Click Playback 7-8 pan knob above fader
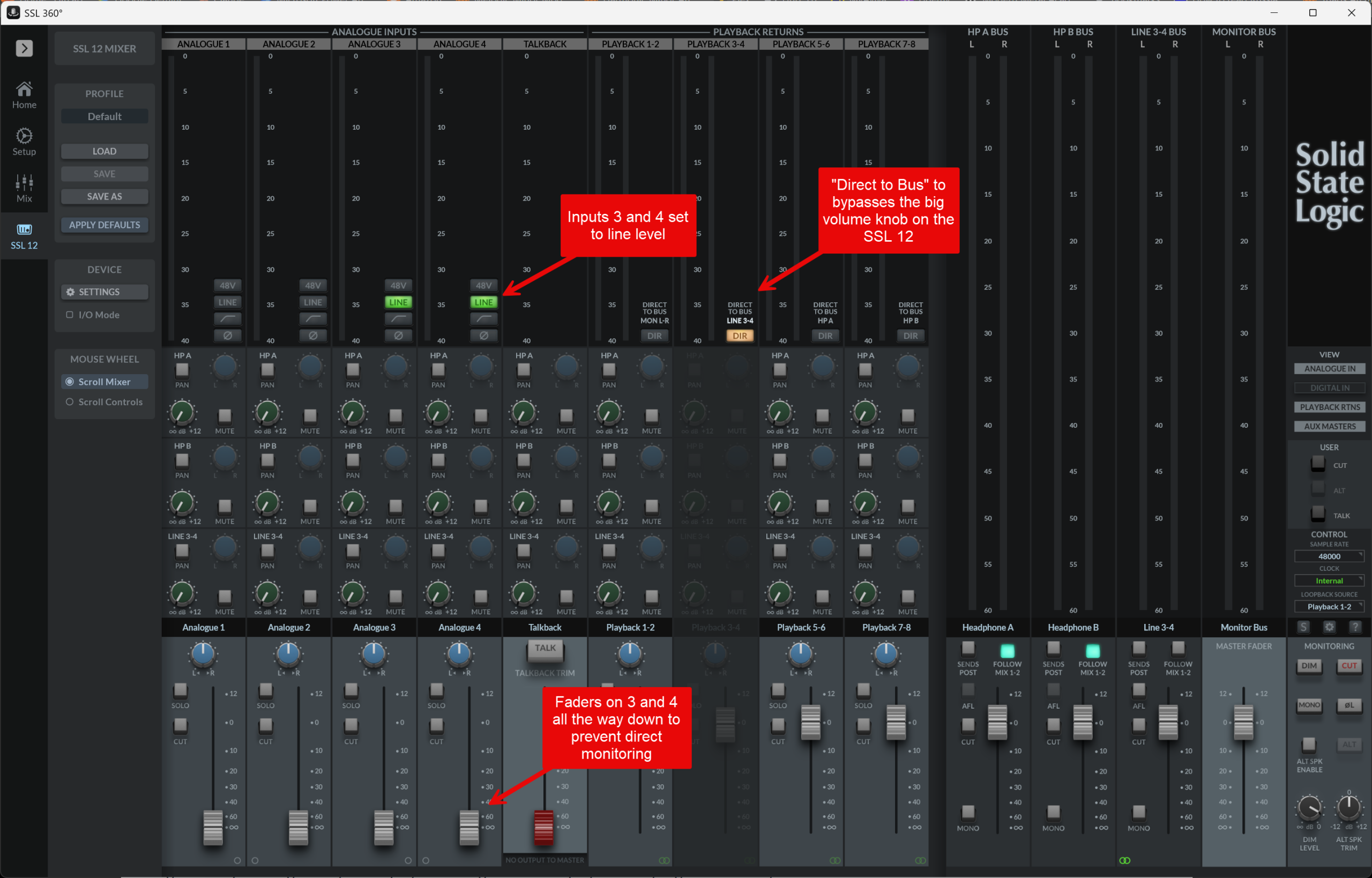 [x=886, y=654]
